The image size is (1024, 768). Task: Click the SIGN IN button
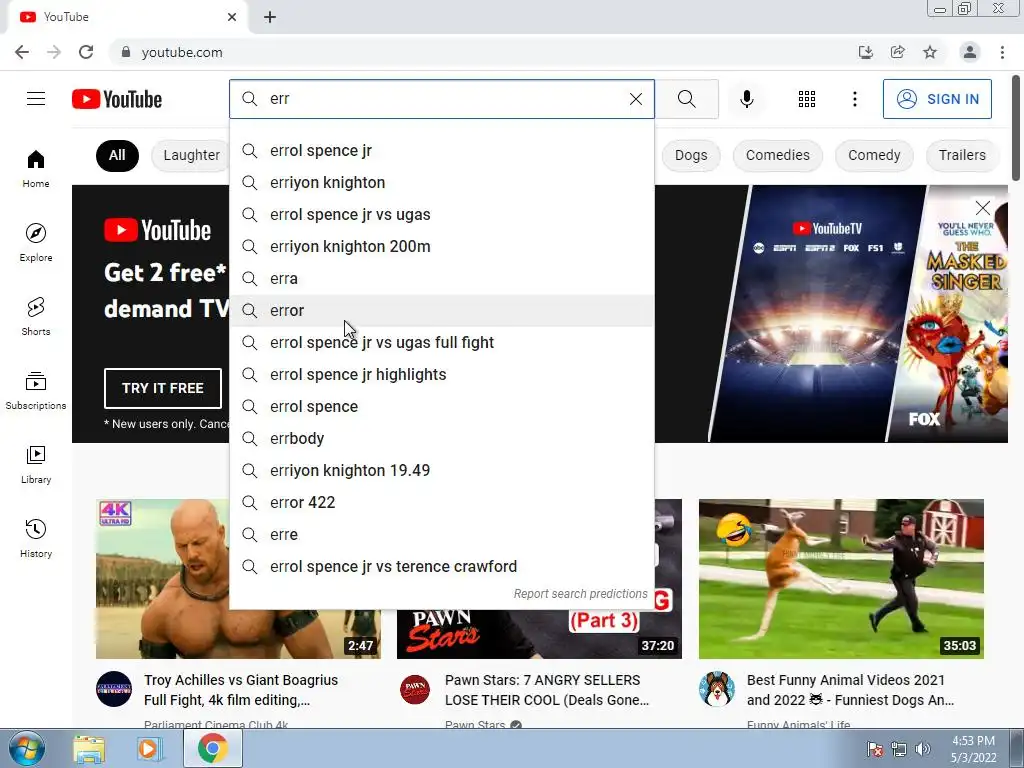tap(937, 99)
